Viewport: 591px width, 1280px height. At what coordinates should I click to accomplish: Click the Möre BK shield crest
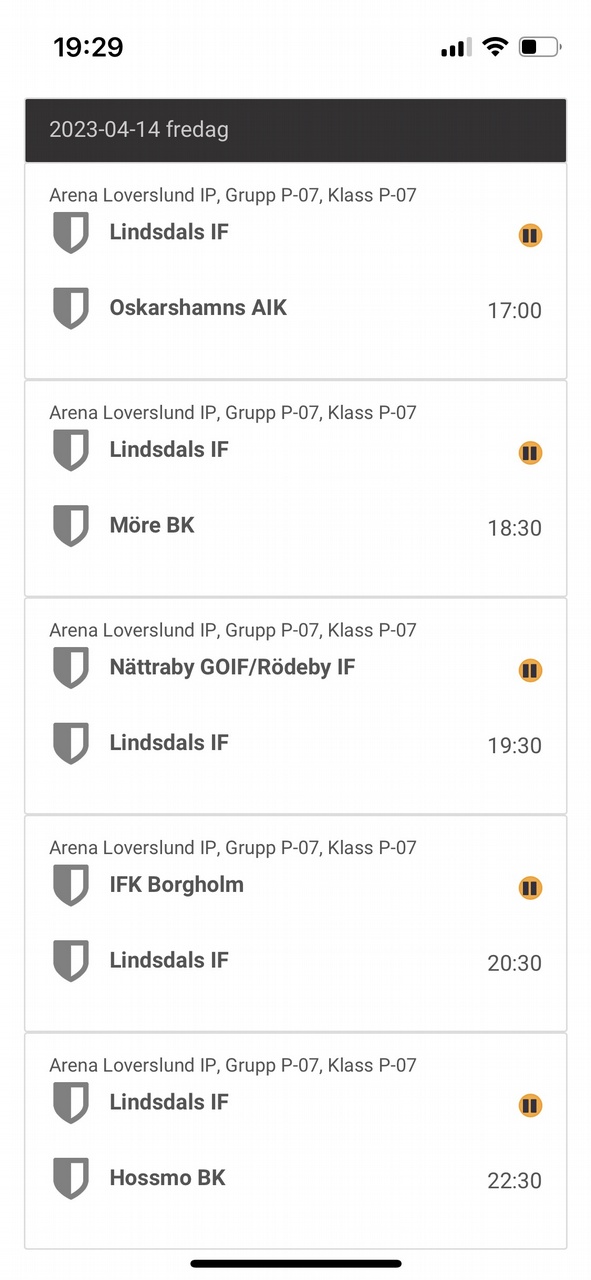pos(71,525)
